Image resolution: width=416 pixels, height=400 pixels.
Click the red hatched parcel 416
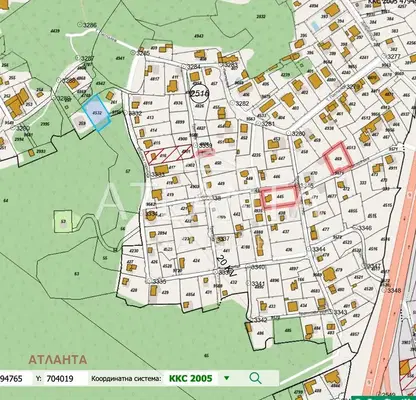(168, 155)
